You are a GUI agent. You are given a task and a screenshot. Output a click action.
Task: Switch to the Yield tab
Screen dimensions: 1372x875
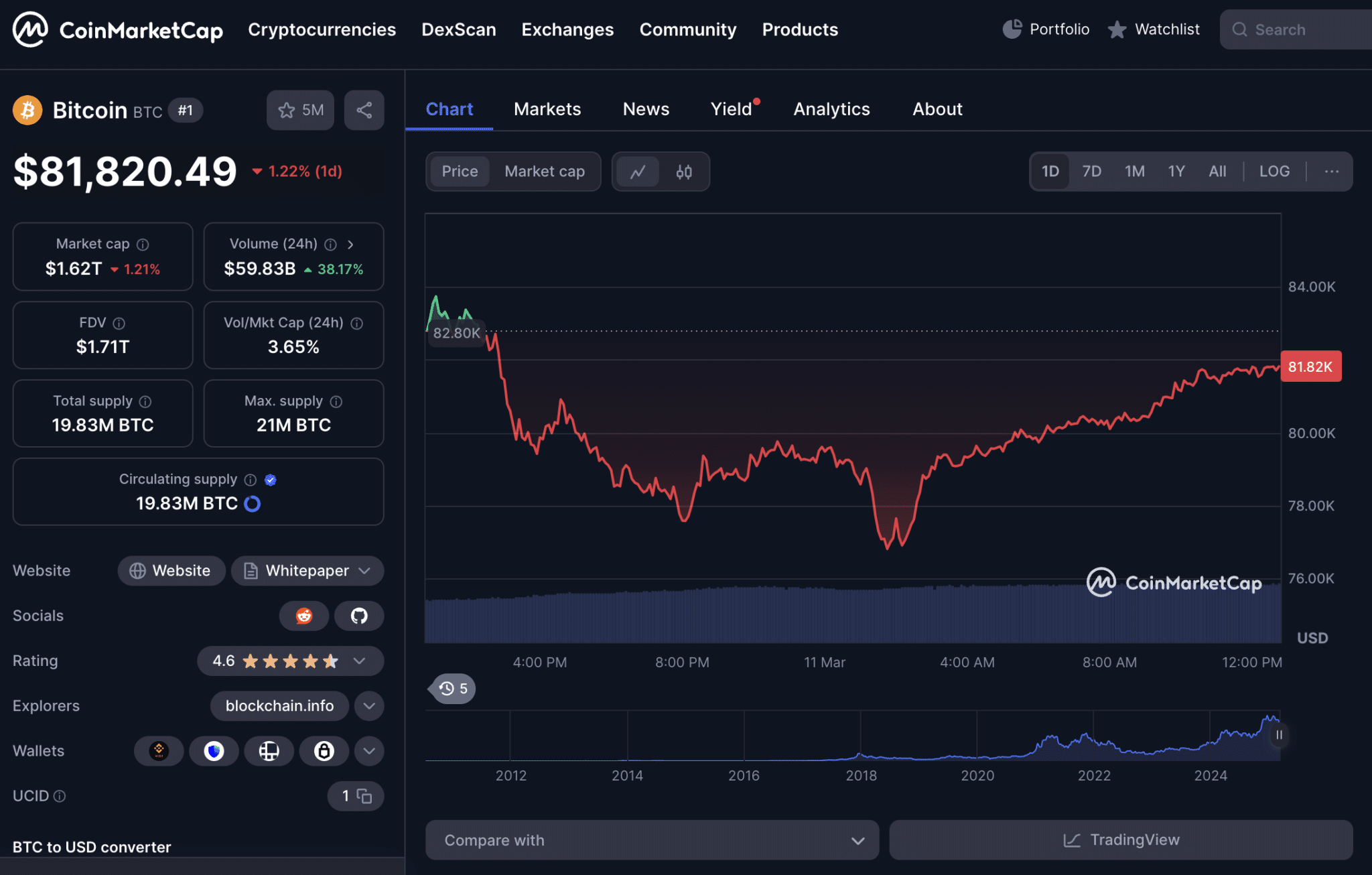pyautogui.click(x=732, y=109)
